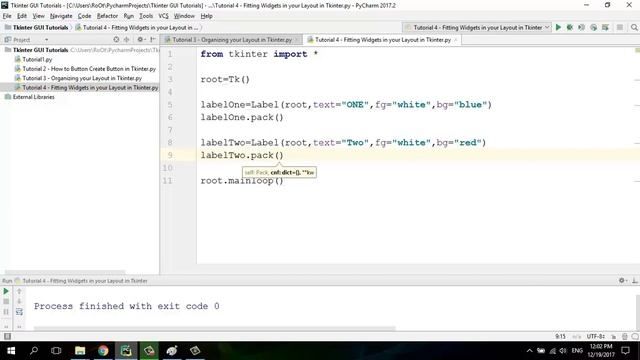The width and height of the screenshot is (640, 360).
Task: Click ENG language indicator in system tray
Action: point(577,351)
